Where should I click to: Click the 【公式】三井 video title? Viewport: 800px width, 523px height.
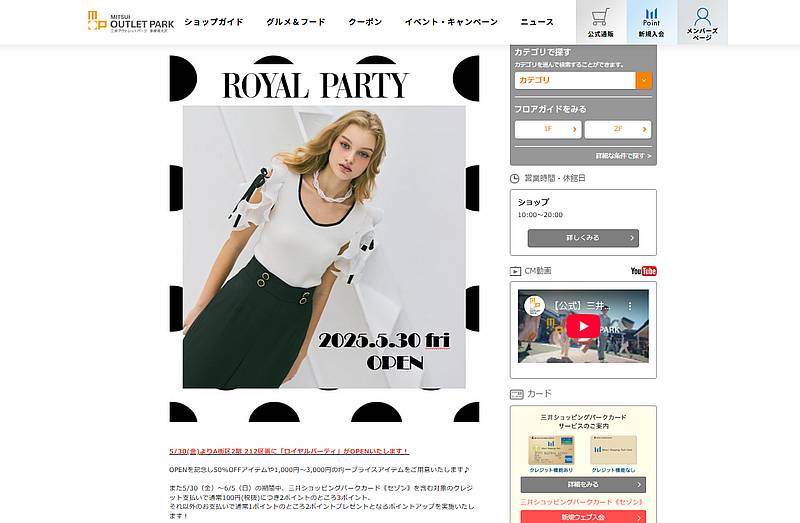[x=581, y=306]
